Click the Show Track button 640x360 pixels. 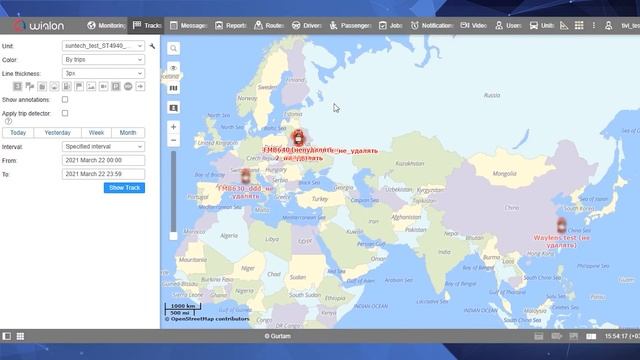click(x=124, y=188)
